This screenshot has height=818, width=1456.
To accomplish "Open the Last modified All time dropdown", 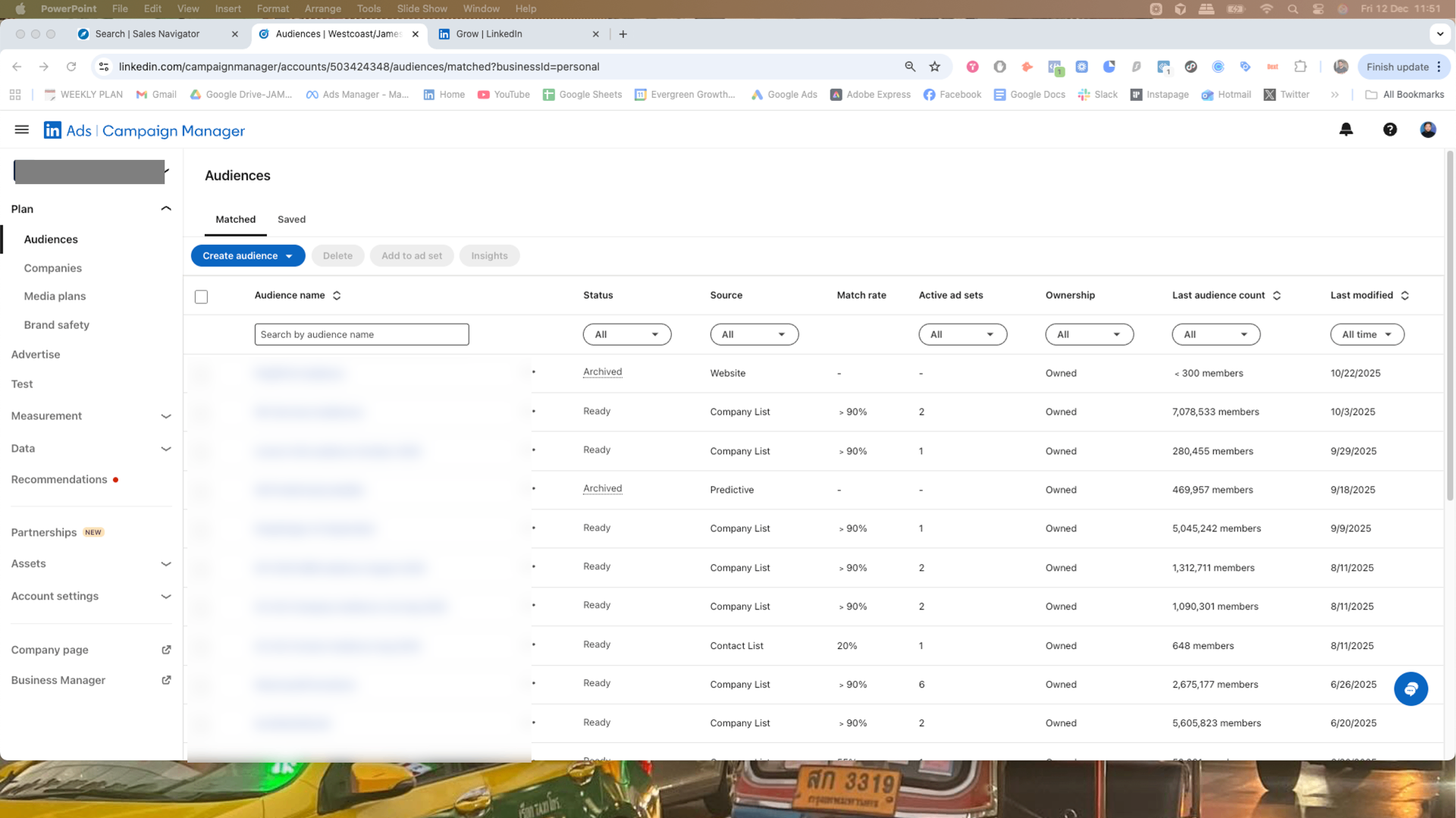I will (1367, 334).
